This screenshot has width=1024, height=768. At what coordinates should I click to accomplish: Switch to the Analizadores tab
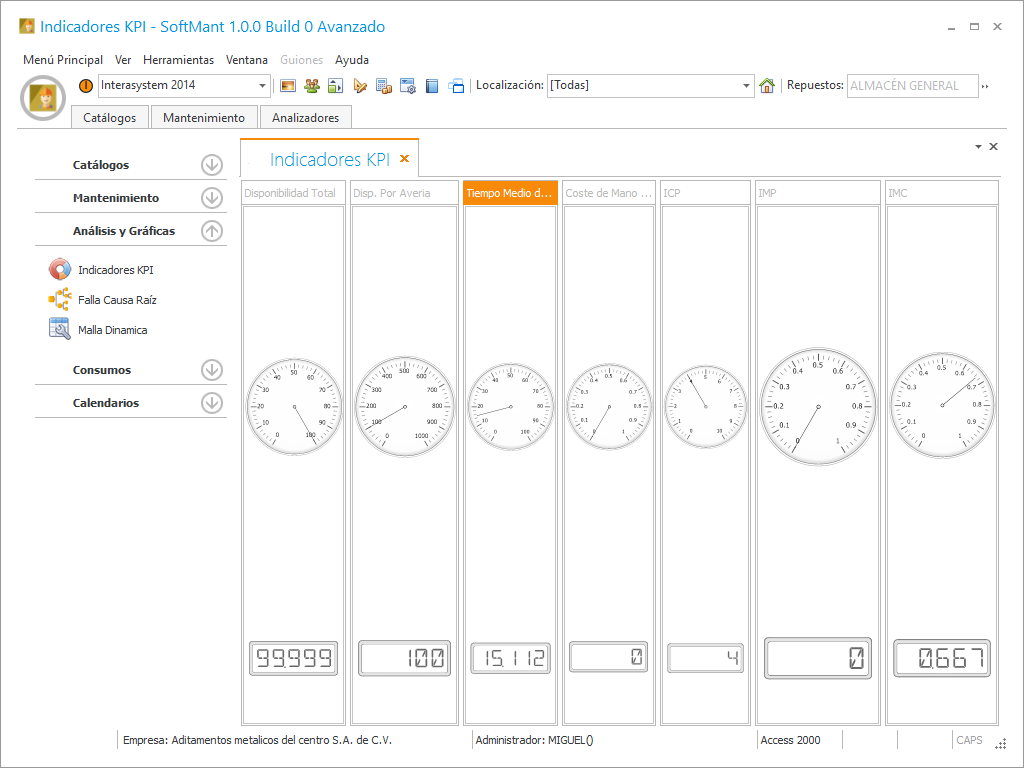305,118
